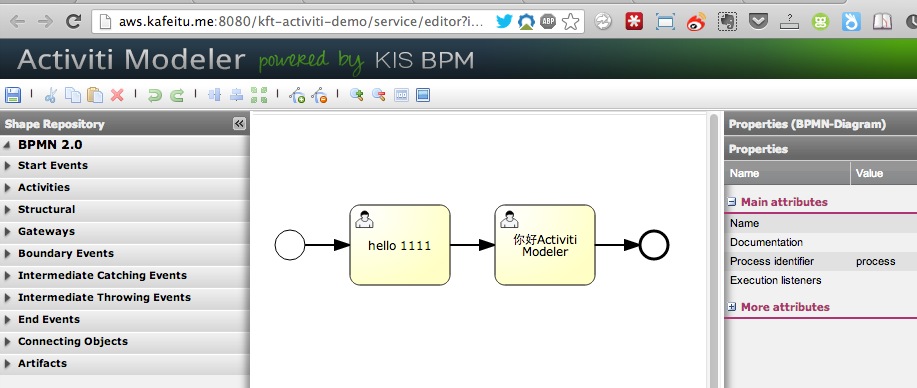Collapse the Main attributes section
Viewport: 917px width, 388px height.
pyautogui.click(x=732, y=202)
